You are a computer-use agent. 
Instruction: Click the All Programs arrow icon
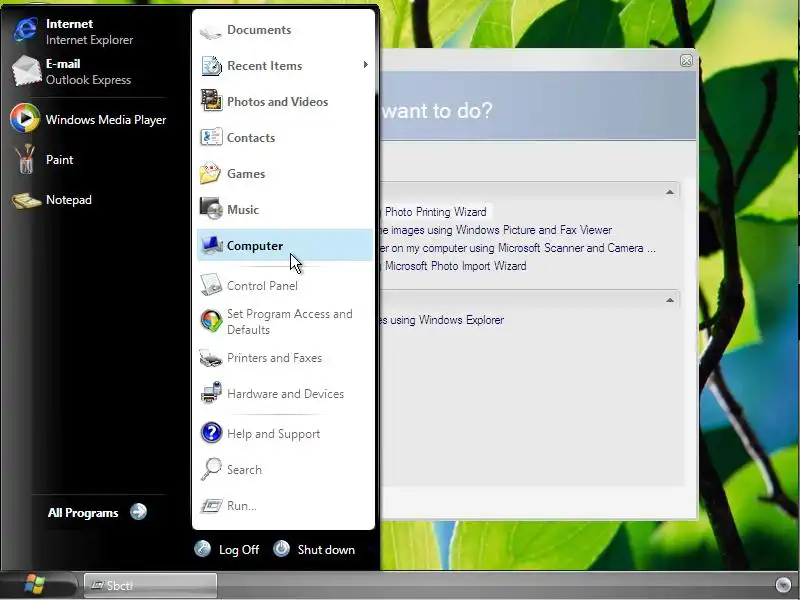pos(138,511)
